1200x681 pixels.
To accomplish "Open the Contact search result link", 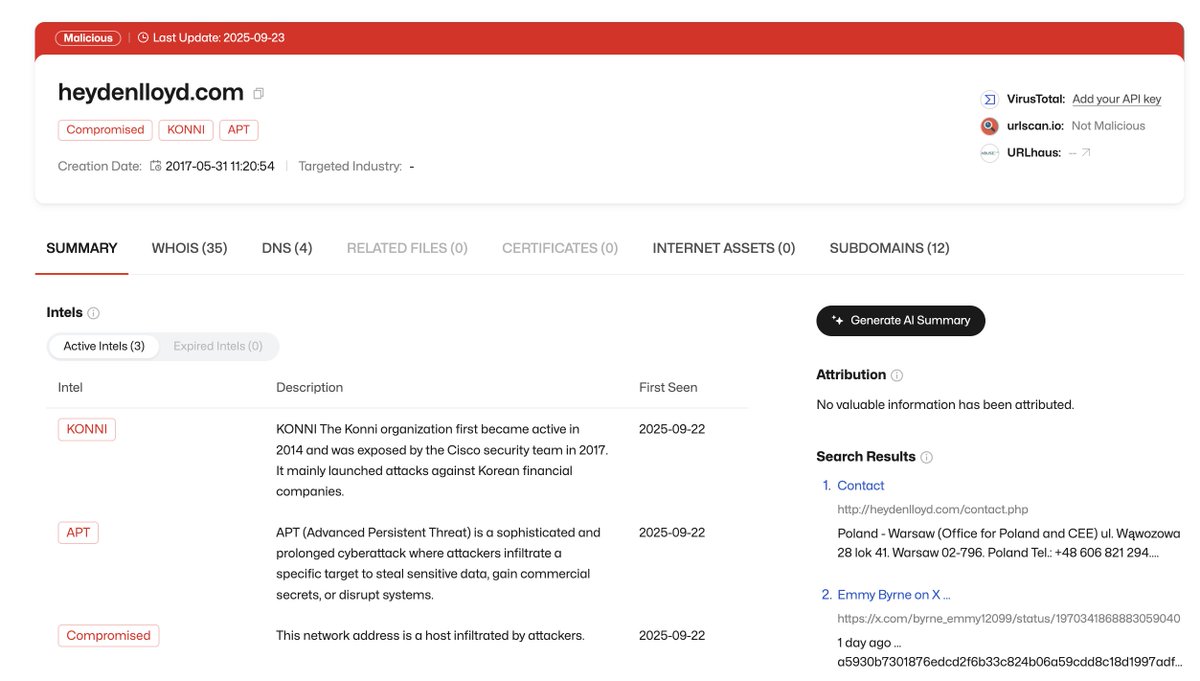I will point(860,486).
